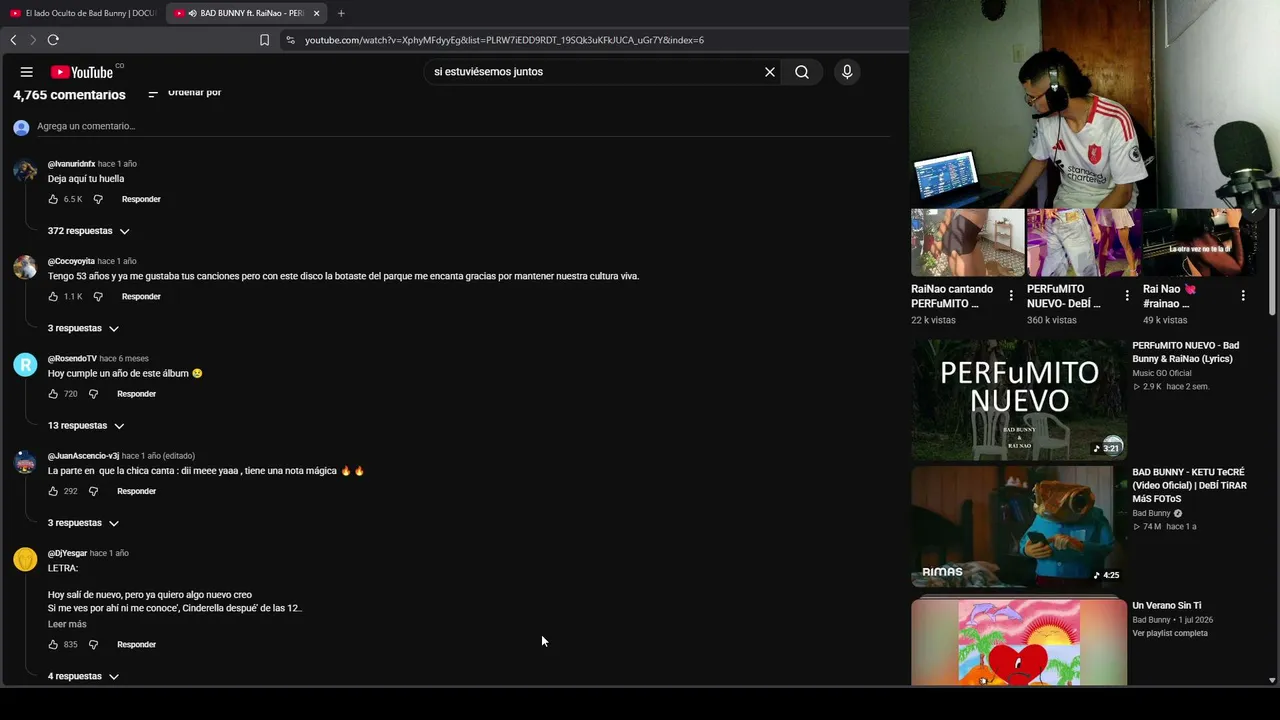Open options for PERFuMITO NUEVO- DeBÍ short
This screenshot has height=720, width=1280.
point(1127,296)
